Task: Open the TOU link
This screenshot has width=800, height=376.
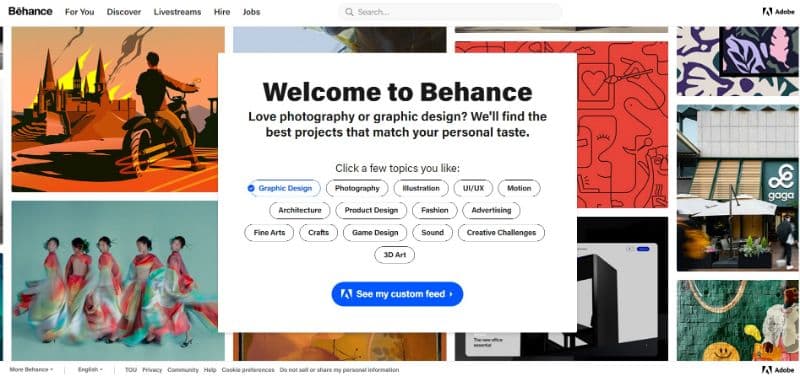Action: pyautogui.click(x=131, y=370)
